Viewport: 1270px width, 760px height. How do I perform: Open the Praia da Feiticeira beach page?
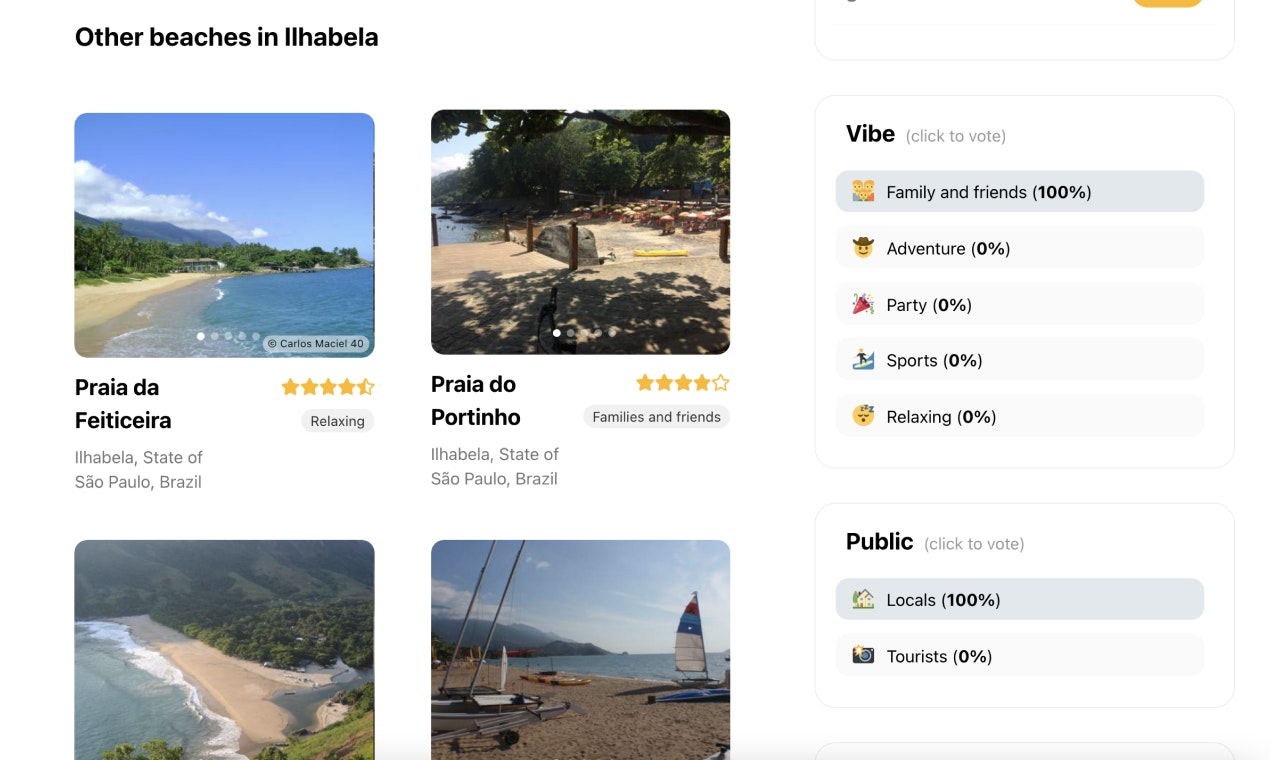pos(122,403)
